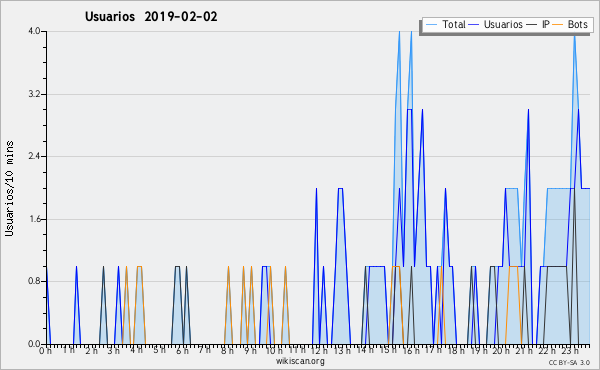Click the orange Bots legend line
The width and height of the screenshot is (600, 370).
(558, 24)
